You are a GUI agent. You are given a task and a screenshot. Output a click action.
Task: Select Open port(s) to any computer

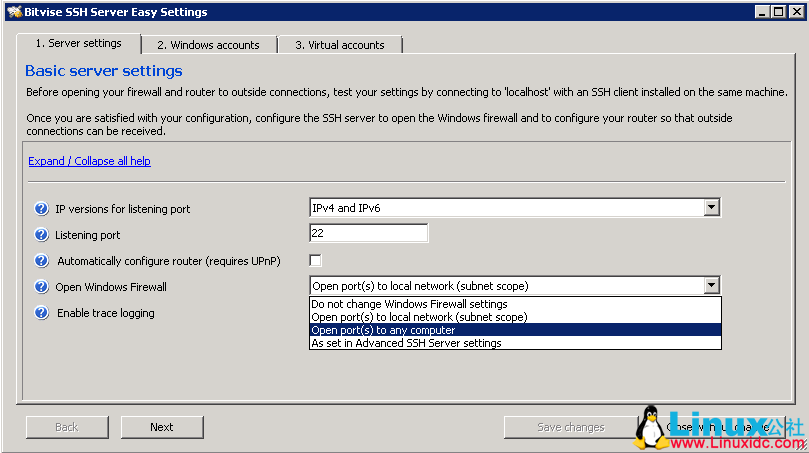coord(515,330)
